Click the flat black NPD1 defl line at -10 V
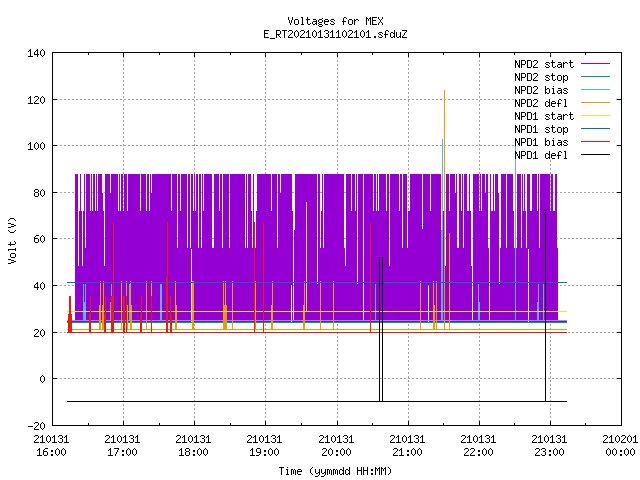640x480 pixels. (x=317, y=401)
